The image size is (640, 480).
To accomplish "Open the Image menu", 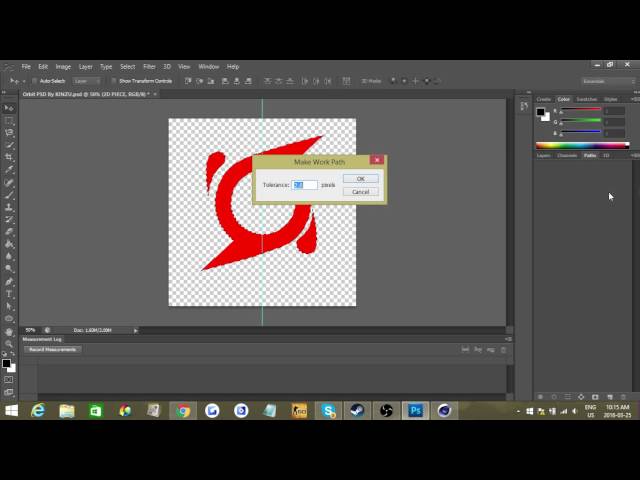I will pos(63,67).
